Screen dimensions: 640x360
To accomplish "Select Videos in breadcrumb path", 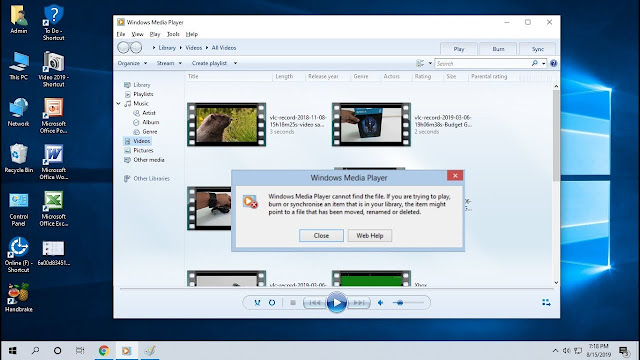I will (x=193, y=48).
